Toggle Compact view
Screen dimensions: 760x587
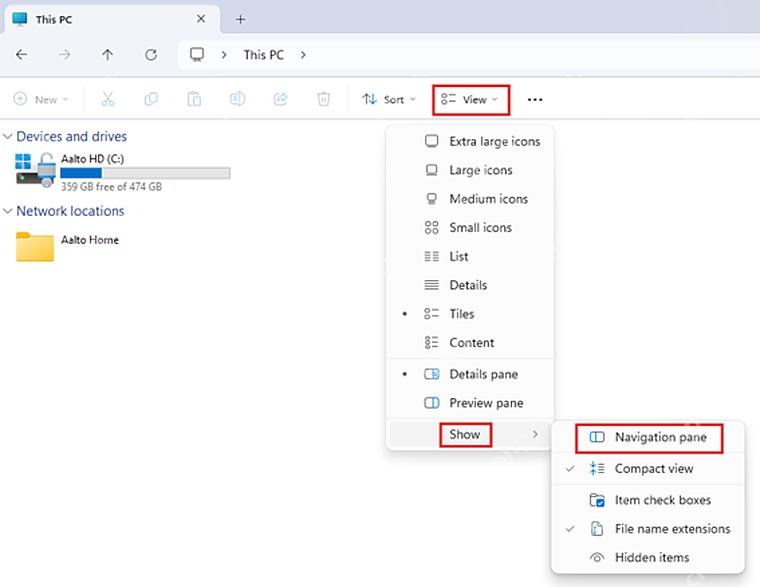(x=649, y=469)
